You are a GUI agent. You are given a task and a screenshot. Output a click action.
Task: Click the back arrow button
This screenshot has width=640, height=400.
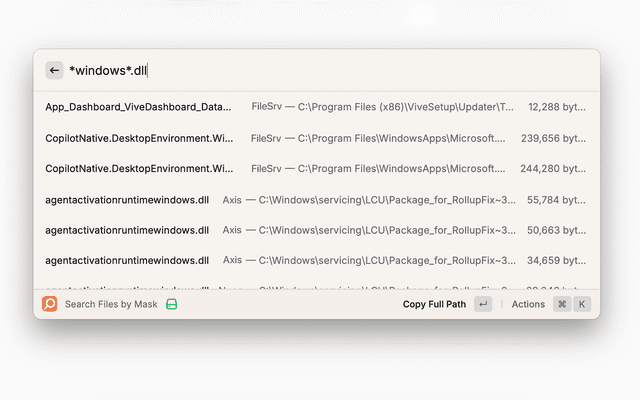tap(54, 71)
